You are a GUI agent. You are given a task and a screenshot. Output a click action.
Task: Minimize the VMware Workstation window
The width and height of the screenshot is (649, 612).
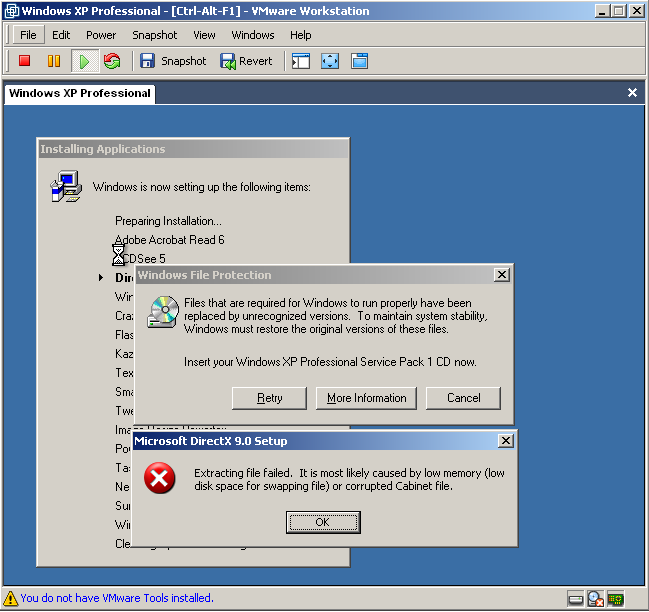tap(602, 11)
